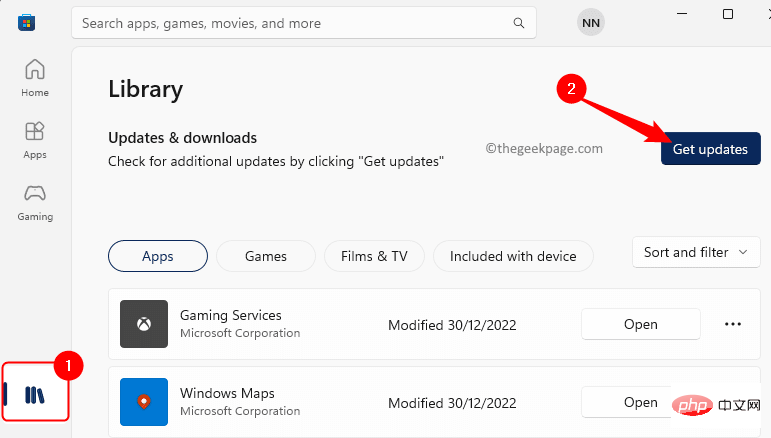Click Gaming Services Modified 30/12/2022 text
This screenshot has height=438, width=771.
(x=452, y=325)
